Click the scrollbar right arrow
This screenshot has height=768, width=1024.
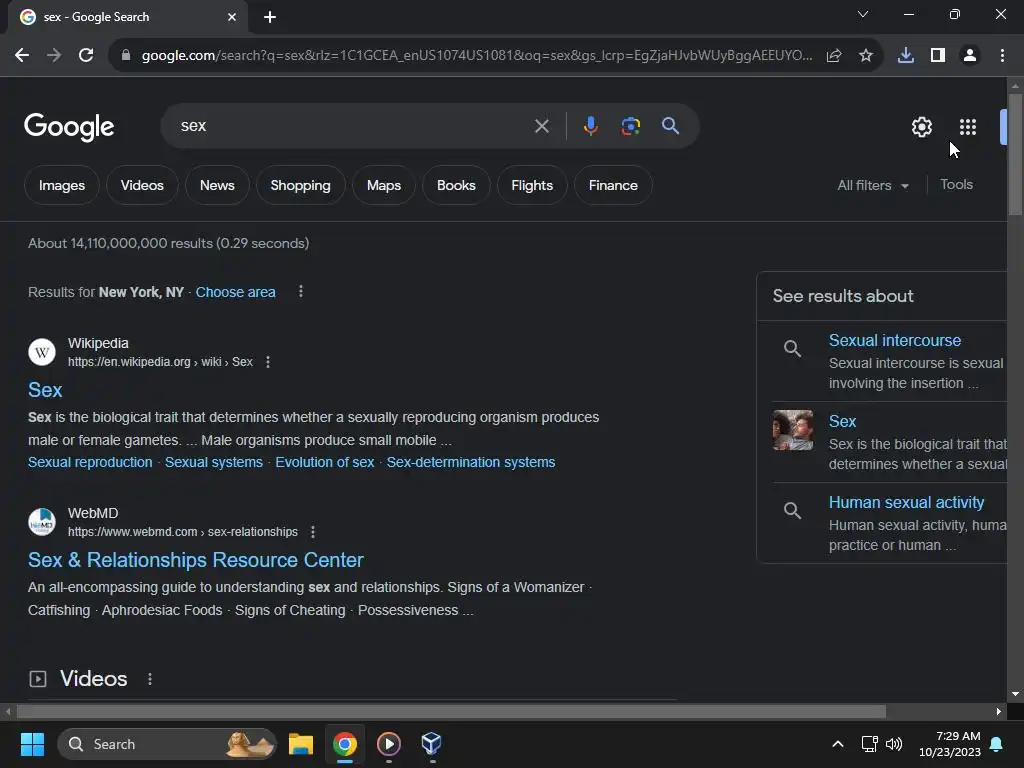(x=999, y=711)
